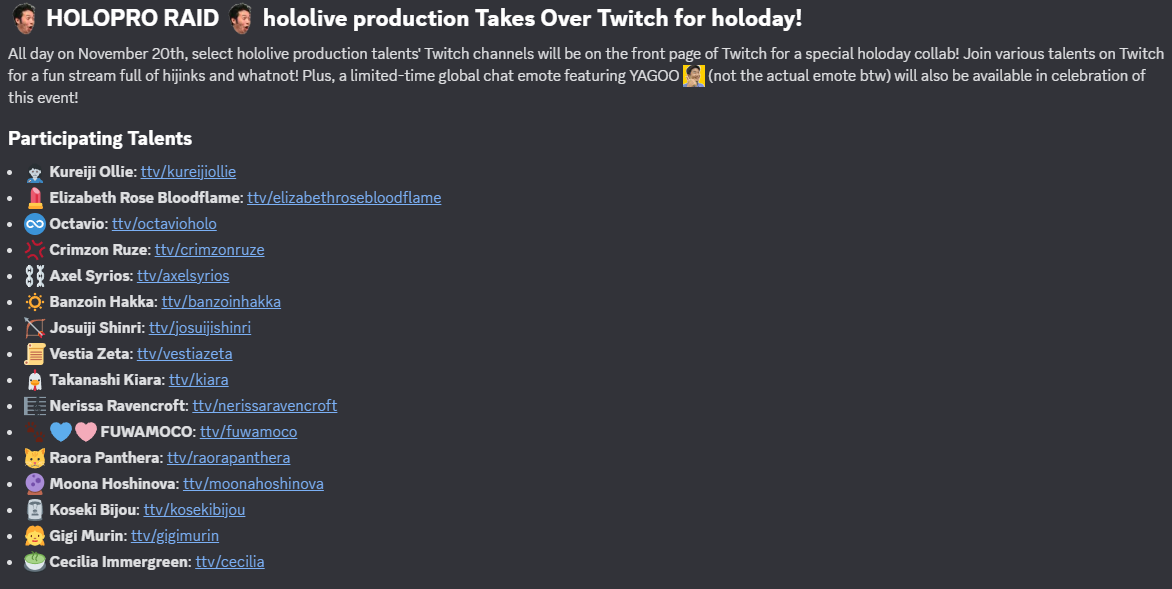The image size is (1172, 589).
Task: Click the lipstick emoji beside Elizabeth Rose Bloodflame
Action: pyautogui.click(x=35, y=198)
